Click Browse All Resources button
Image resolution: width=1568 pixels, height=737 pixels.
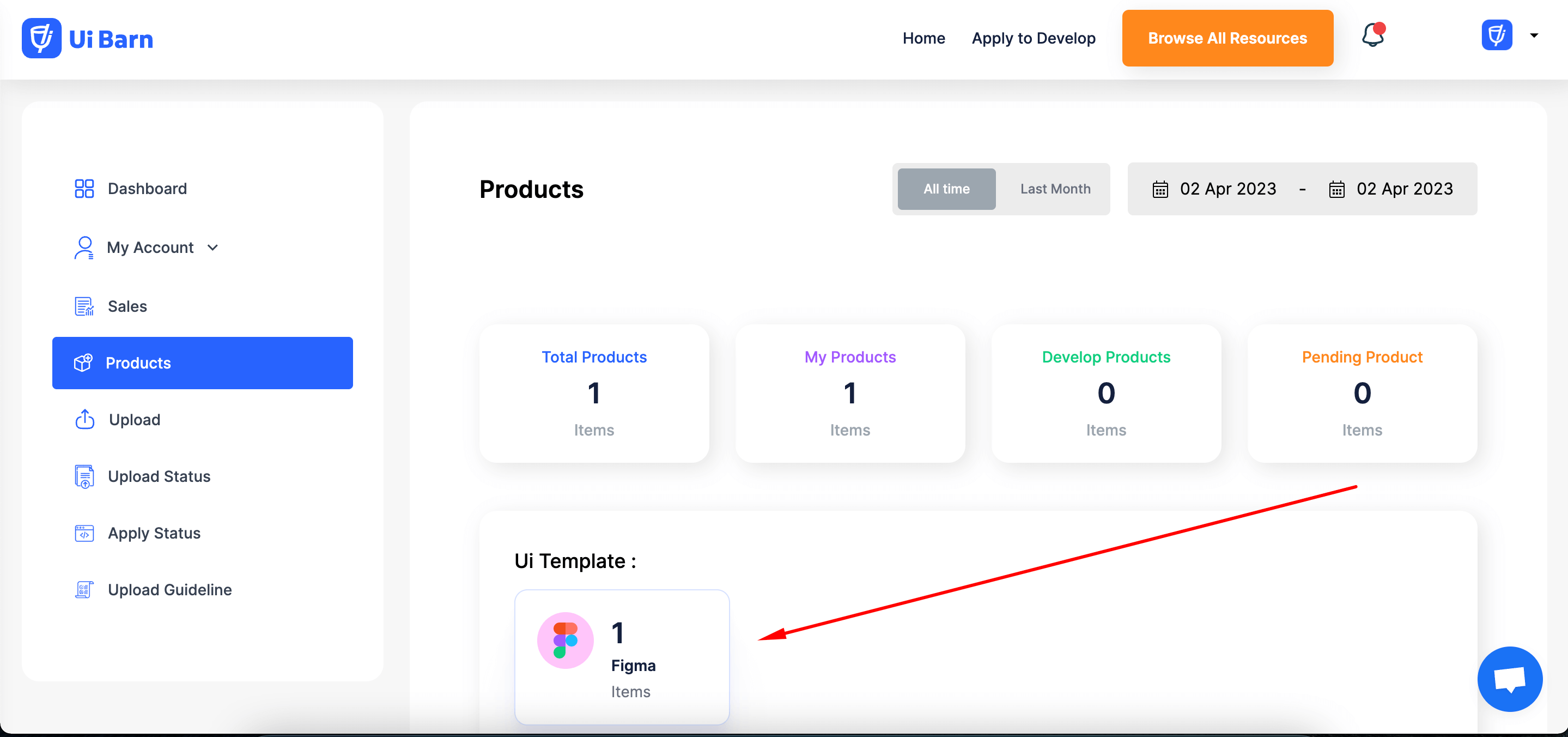(x=1228, y=39)
